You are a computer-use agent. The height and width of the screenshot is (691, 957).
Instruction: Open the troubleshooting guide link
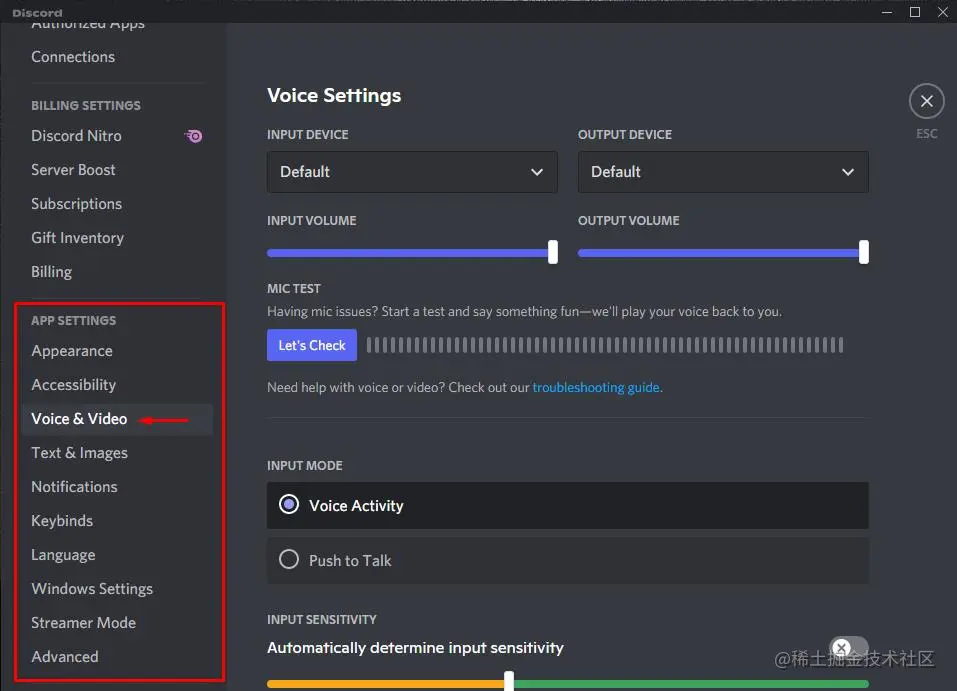click(597, 388)
